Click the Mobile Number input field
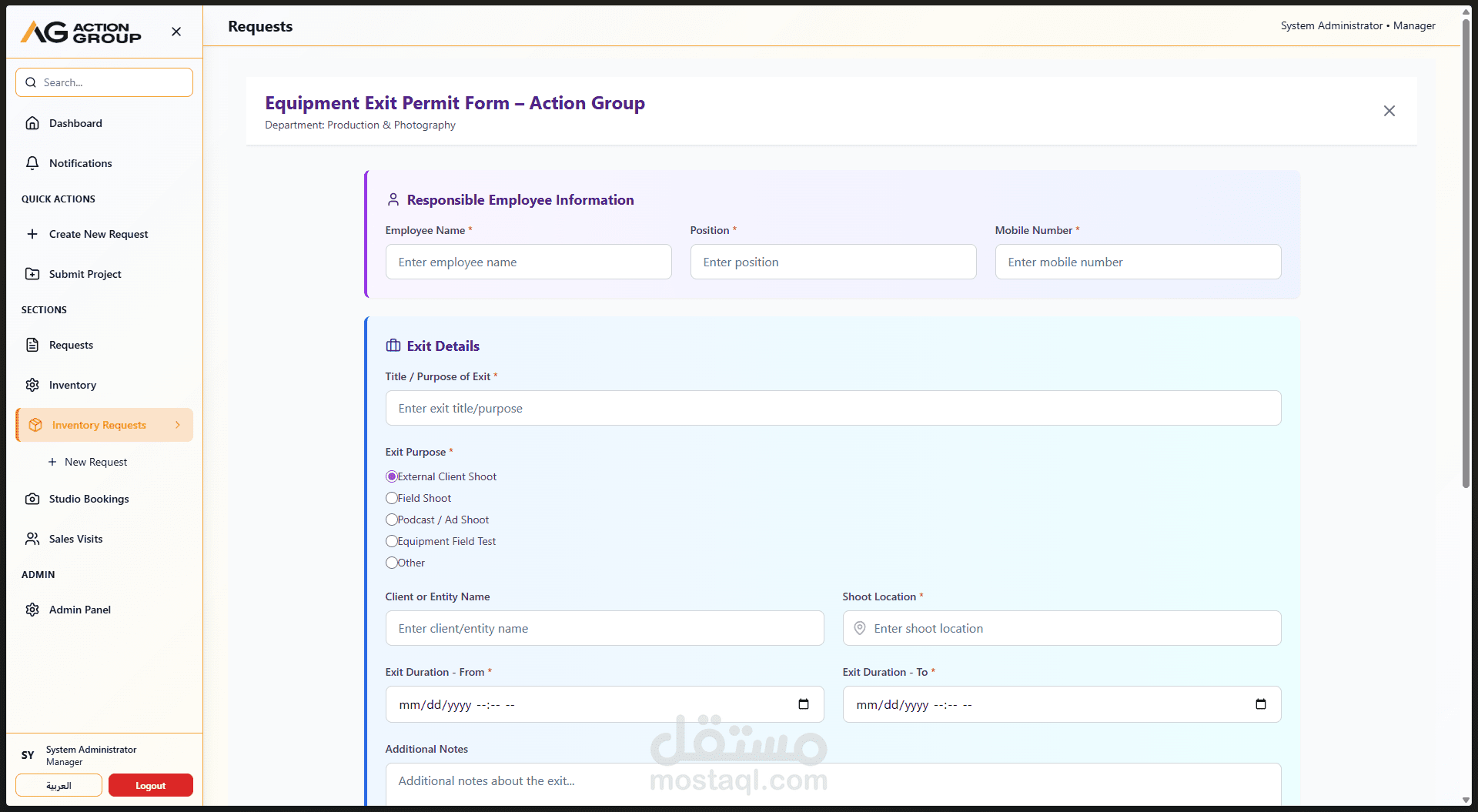The width and height of the screenshot is (1478, 812). pos(1138,262)
